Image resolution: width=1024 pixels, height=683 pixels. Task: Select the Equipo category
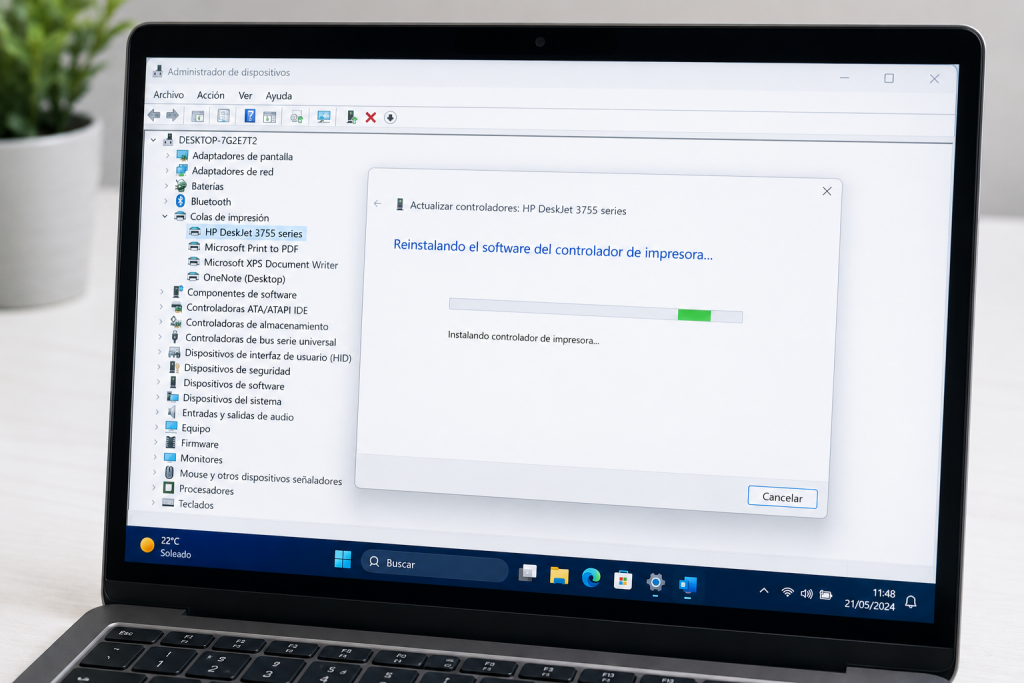pos(196,428)
